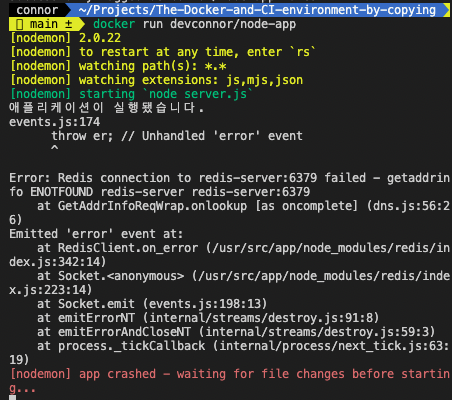The image size is (452, 400).
Task: Click the 'connor' username prompt segment
Action: pyautogui.click(x=37, y=10)
